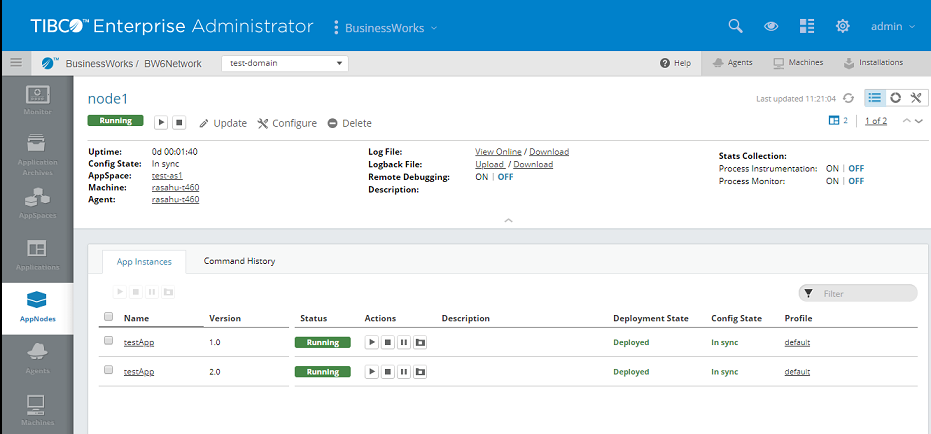Tick the select-all checkbox in table header

(x=109, y=317)
